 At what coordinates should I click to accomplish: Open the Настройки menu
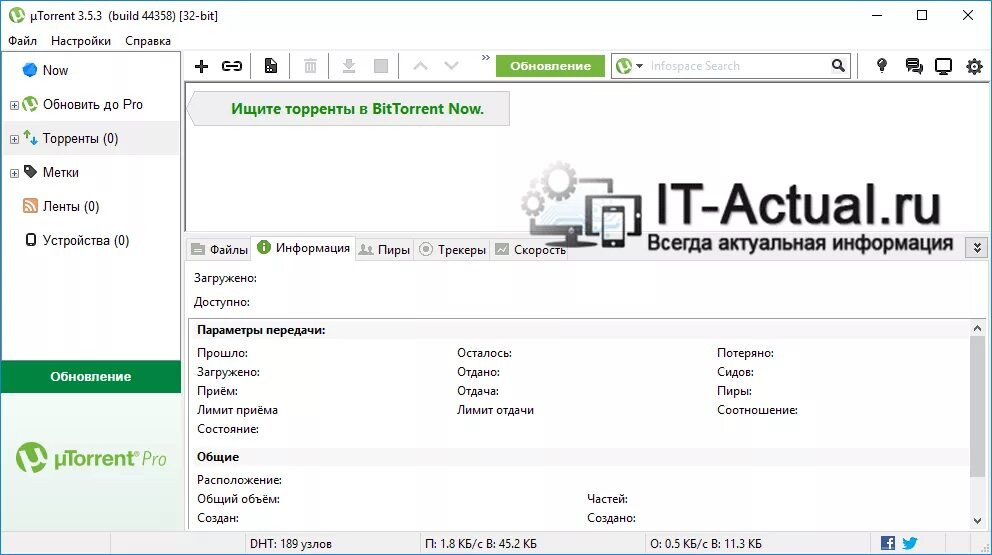(81, 41)
